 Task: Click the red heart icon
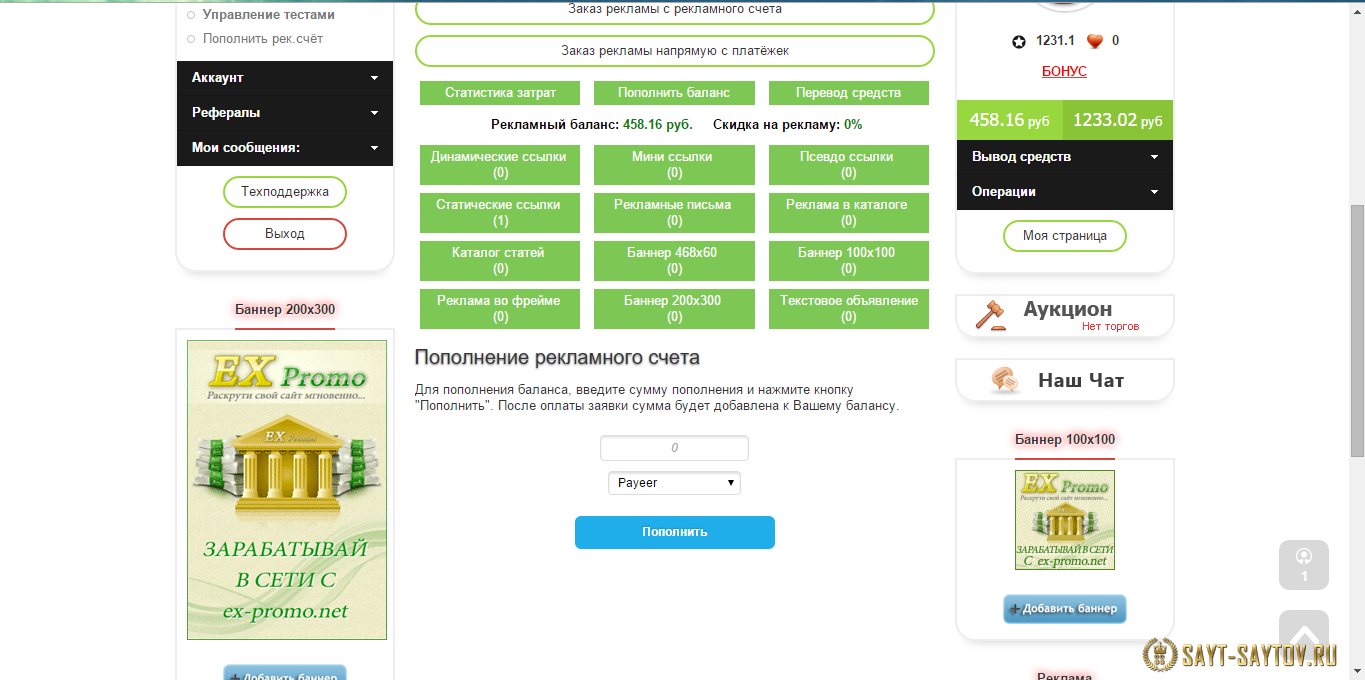click(1094, 41)
